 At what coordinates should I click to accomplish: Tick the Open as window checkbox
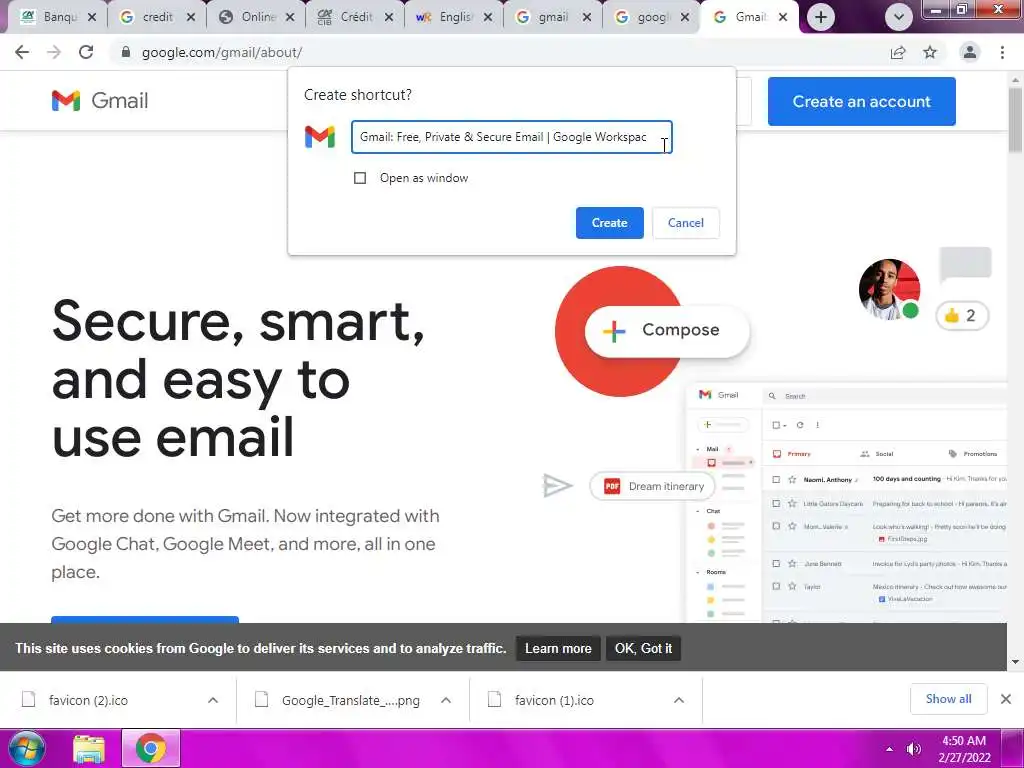360,178
